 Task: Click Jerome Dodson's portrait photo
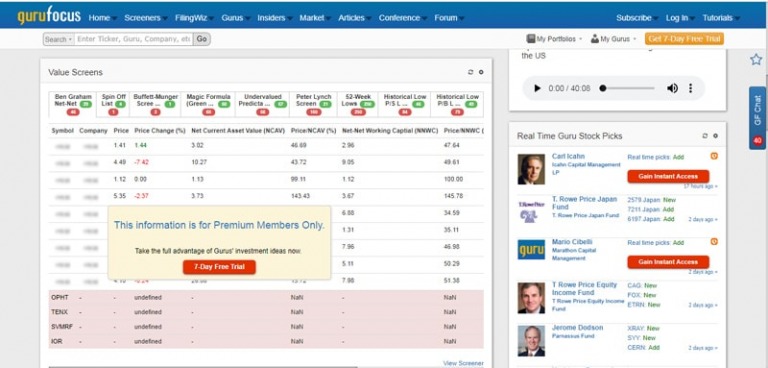coord(531,341)
